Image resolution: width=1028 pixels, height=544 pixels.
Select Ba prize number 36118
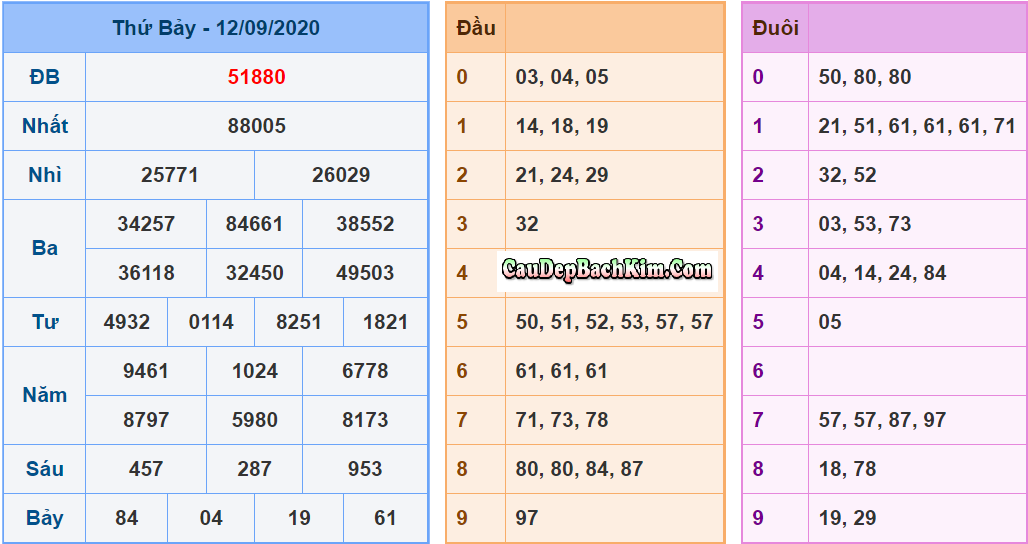pos(146,273)
